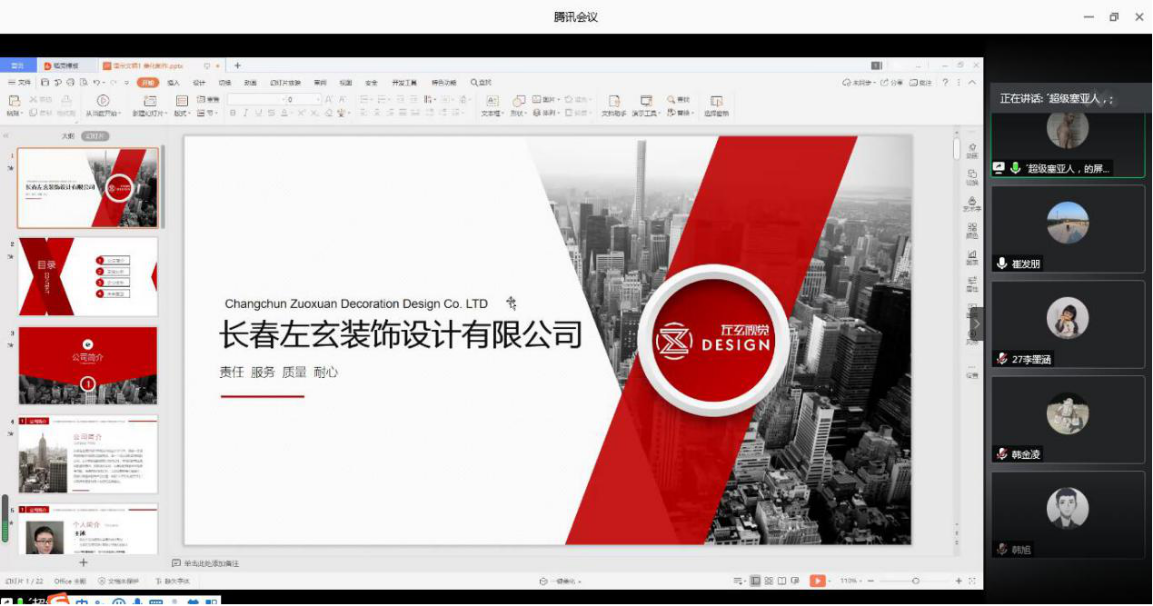Screen dimensions: 1153x606
Task: Click the new document tab plus button
Action: tap(237, 65)
